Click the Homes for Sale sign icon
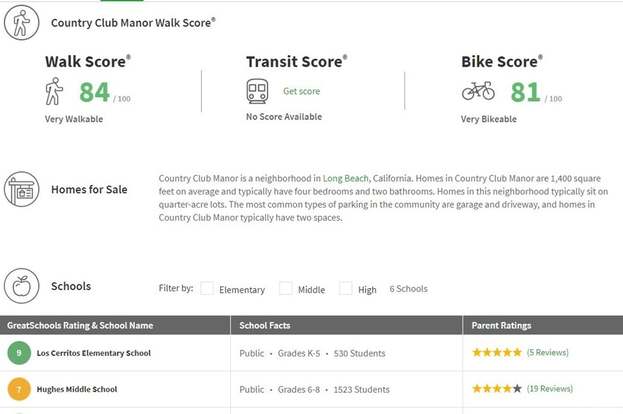Image resolution: width=623 pixels, height=414 pixels. (x=21, y=189)
